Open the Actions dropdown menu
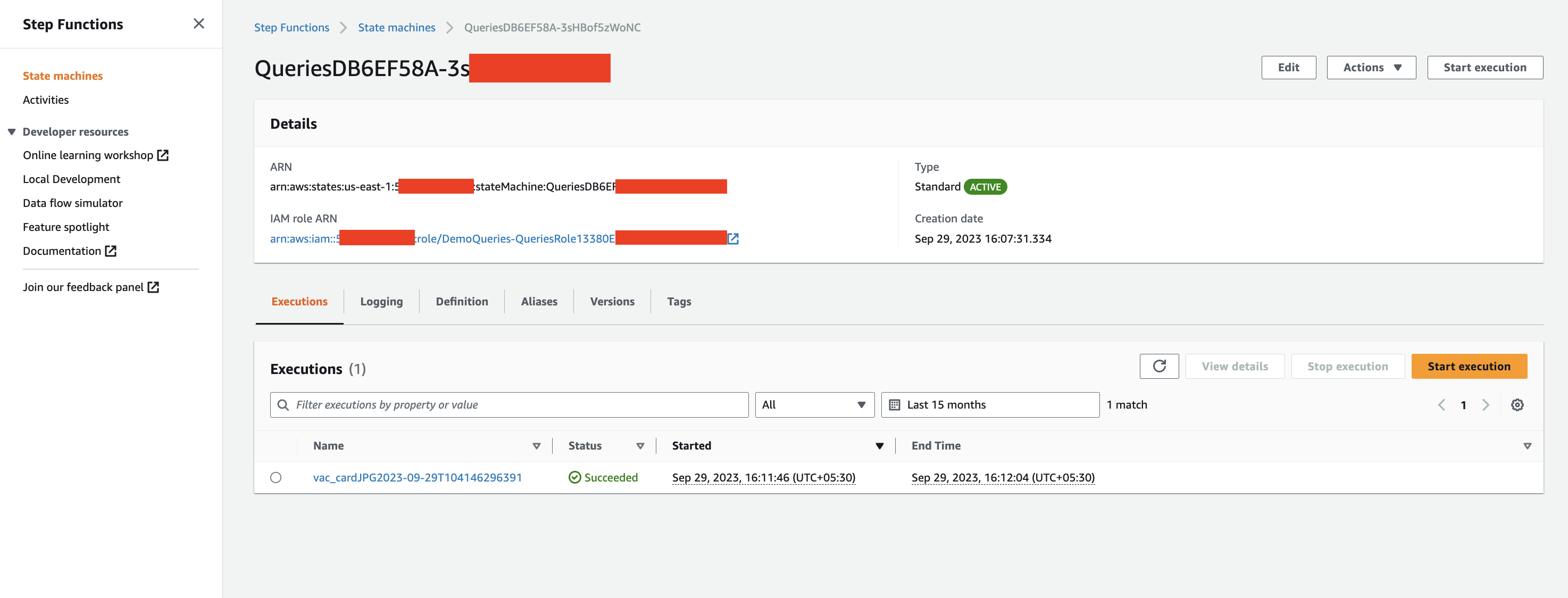This screenshot has height=598, width=1568. tap(1371, 68)
